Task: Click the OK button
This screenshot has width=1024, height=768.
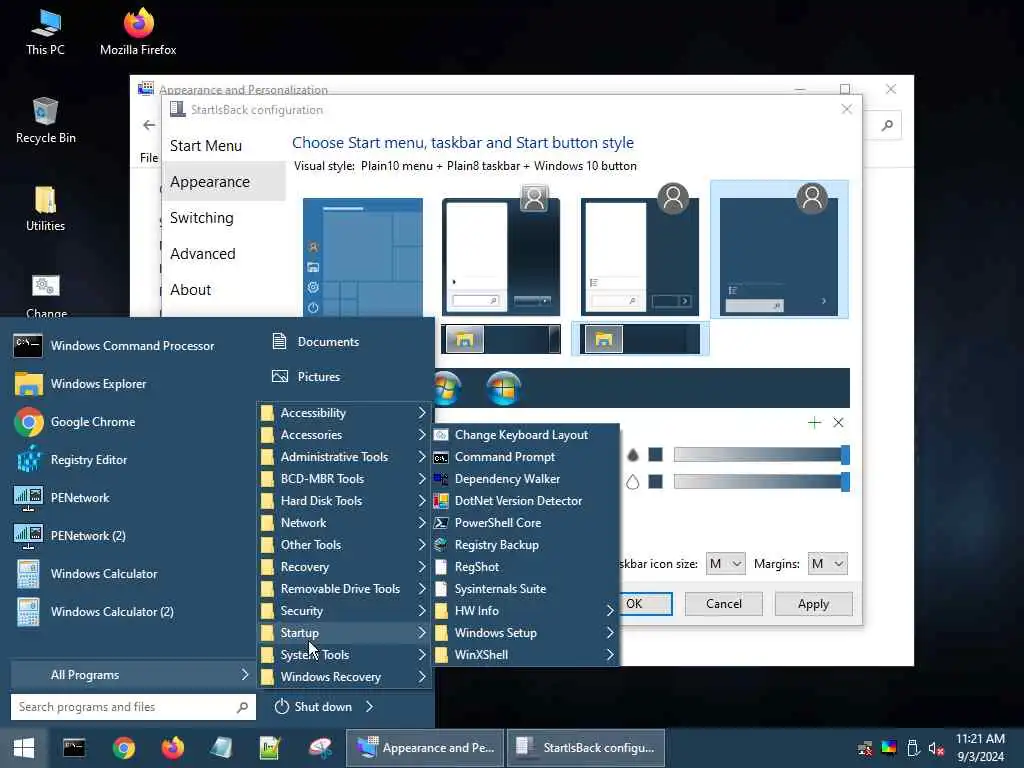Action: point(645,604)
